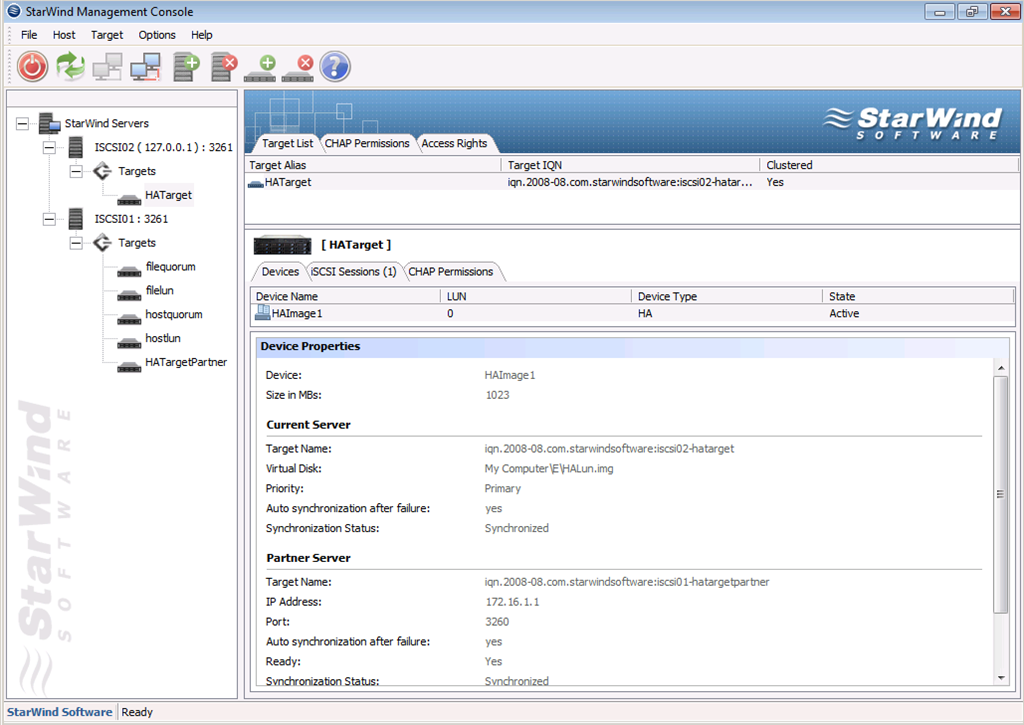This screenshot has height=725, width=1024.
Task: Click the HAImage1 device icon in Devices list
Action: click(x=263, y=313)
